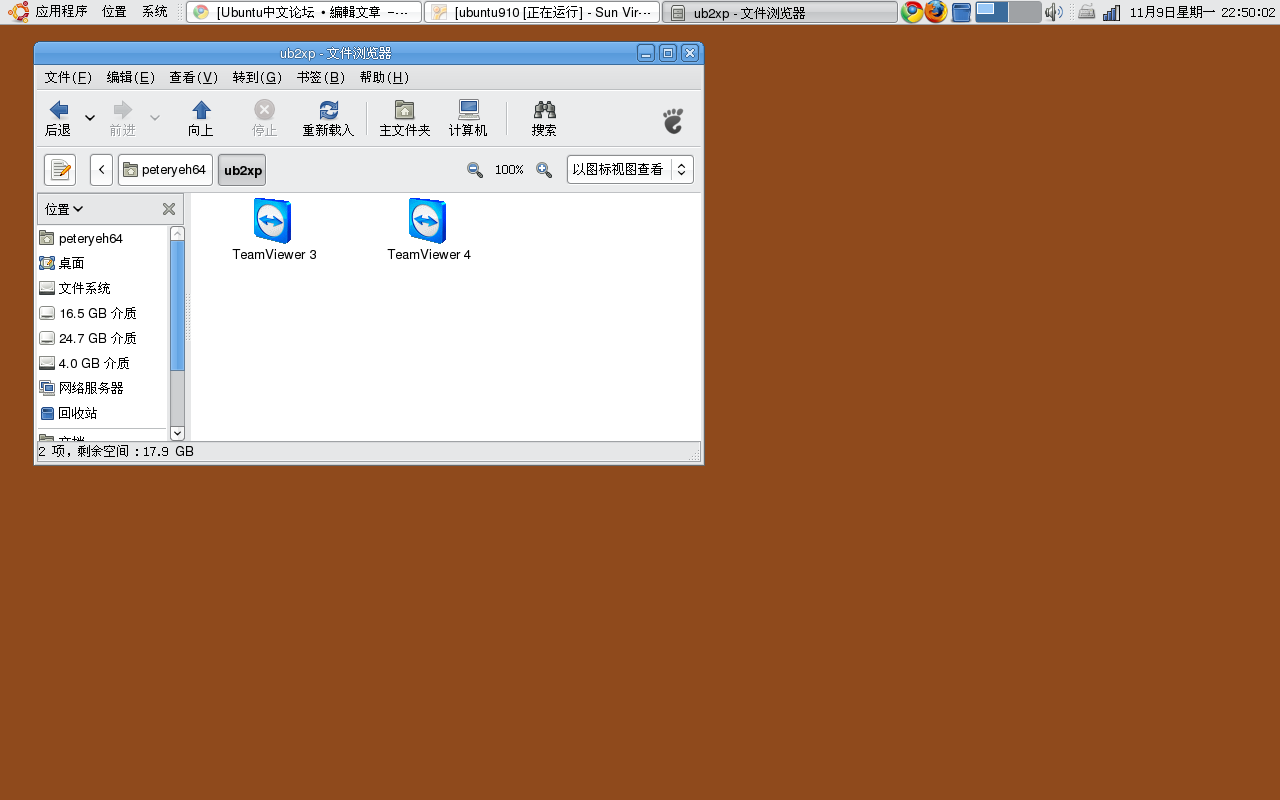Open the 转到(G) menu
The height and width of the screenshot is (800, 1280).
pyautogui.click(x=257, y=77)
